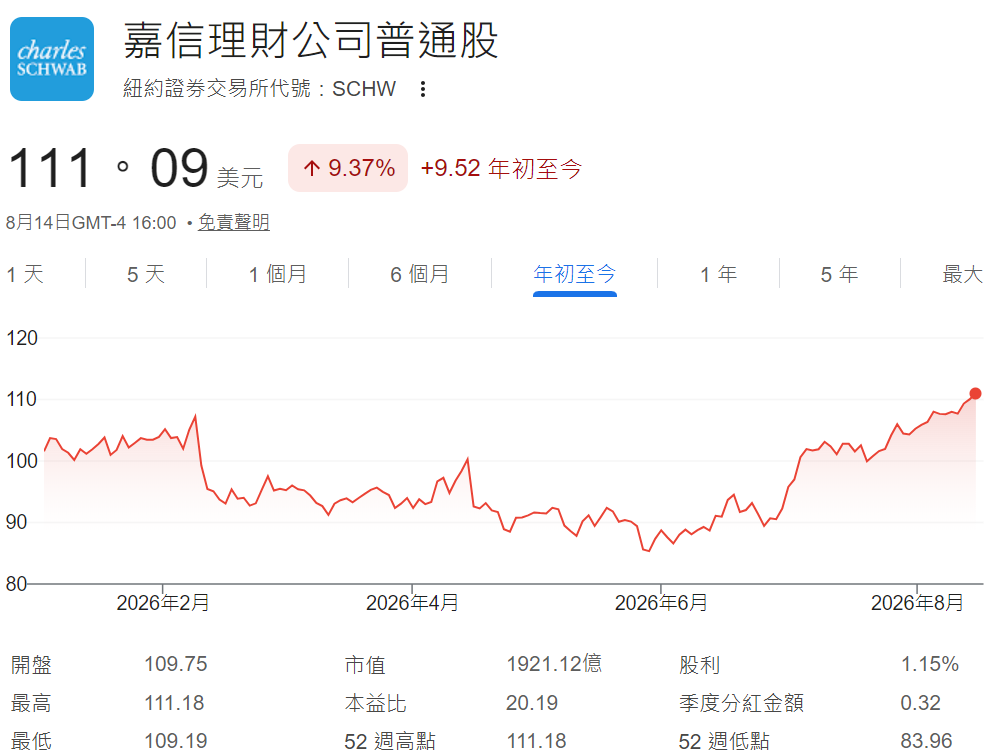Select the 6 個月 range tab
The image size is (990, 756).
tap(420, 274)
